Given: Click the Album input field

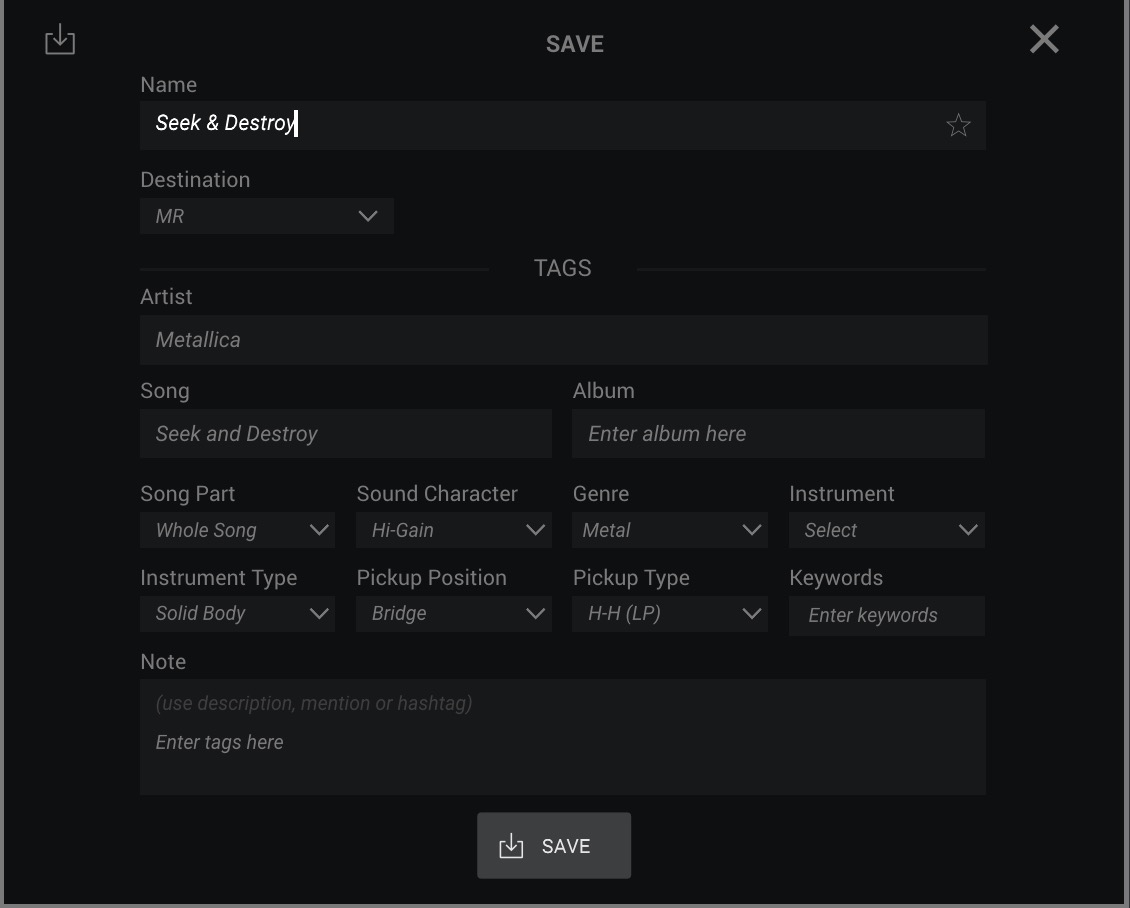Looking at the screenshot, I should [x=778, y=434].
